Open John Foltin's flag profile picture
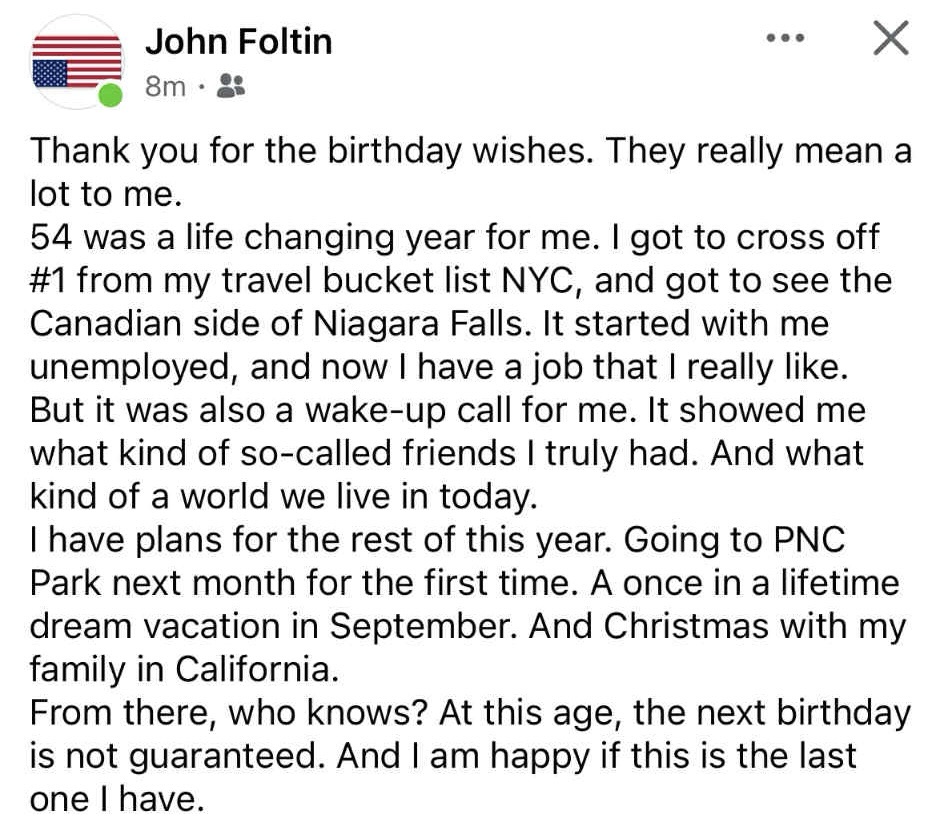Viewport: 944px width, 826px height. pos(76,61)
